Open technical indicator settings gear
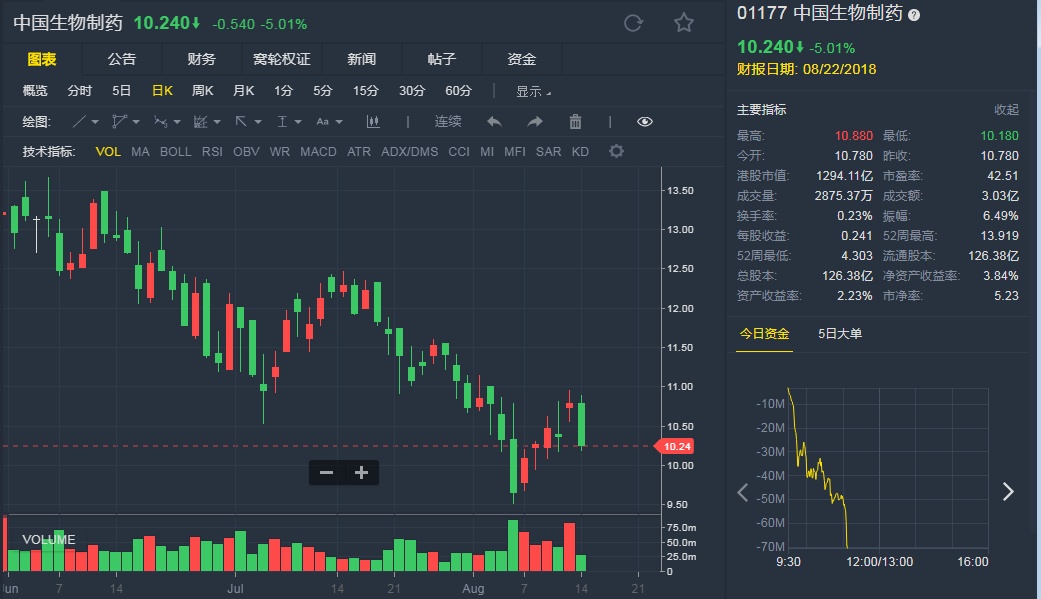Viewport: 1041px width, 599px height. (617, 152)
